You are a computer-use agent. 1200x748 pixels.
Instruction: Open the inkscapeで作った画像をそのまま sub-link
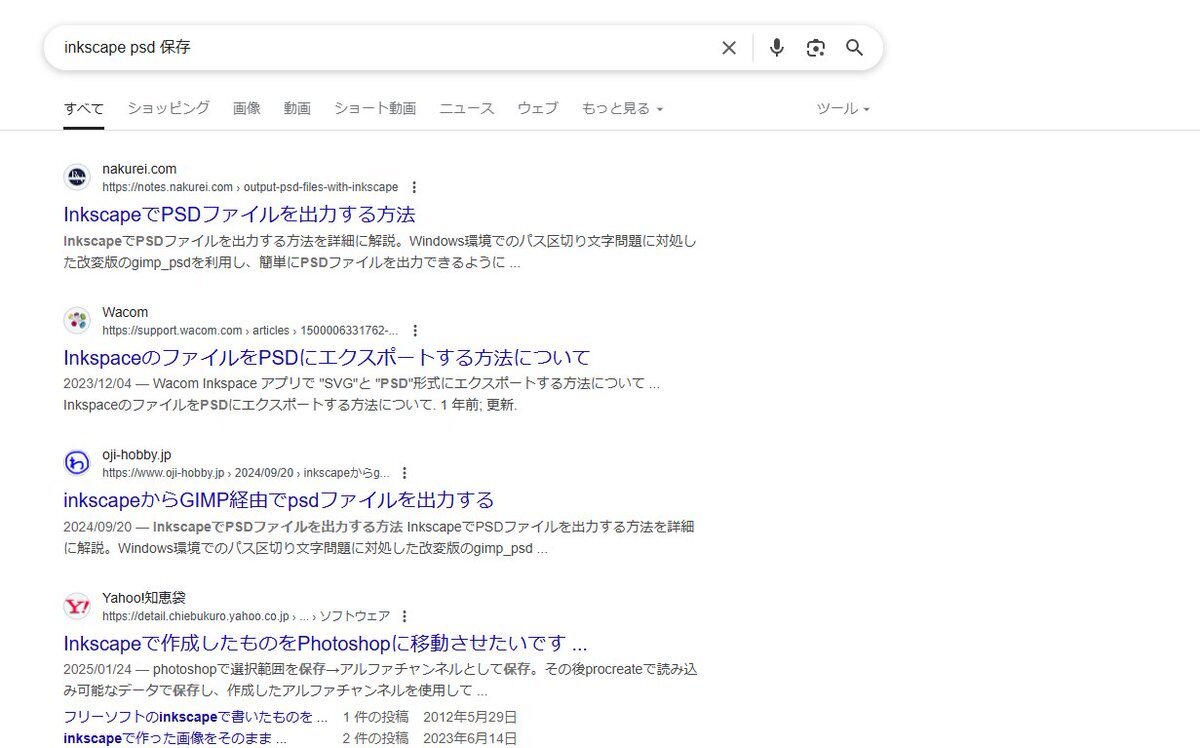[175, 738]
